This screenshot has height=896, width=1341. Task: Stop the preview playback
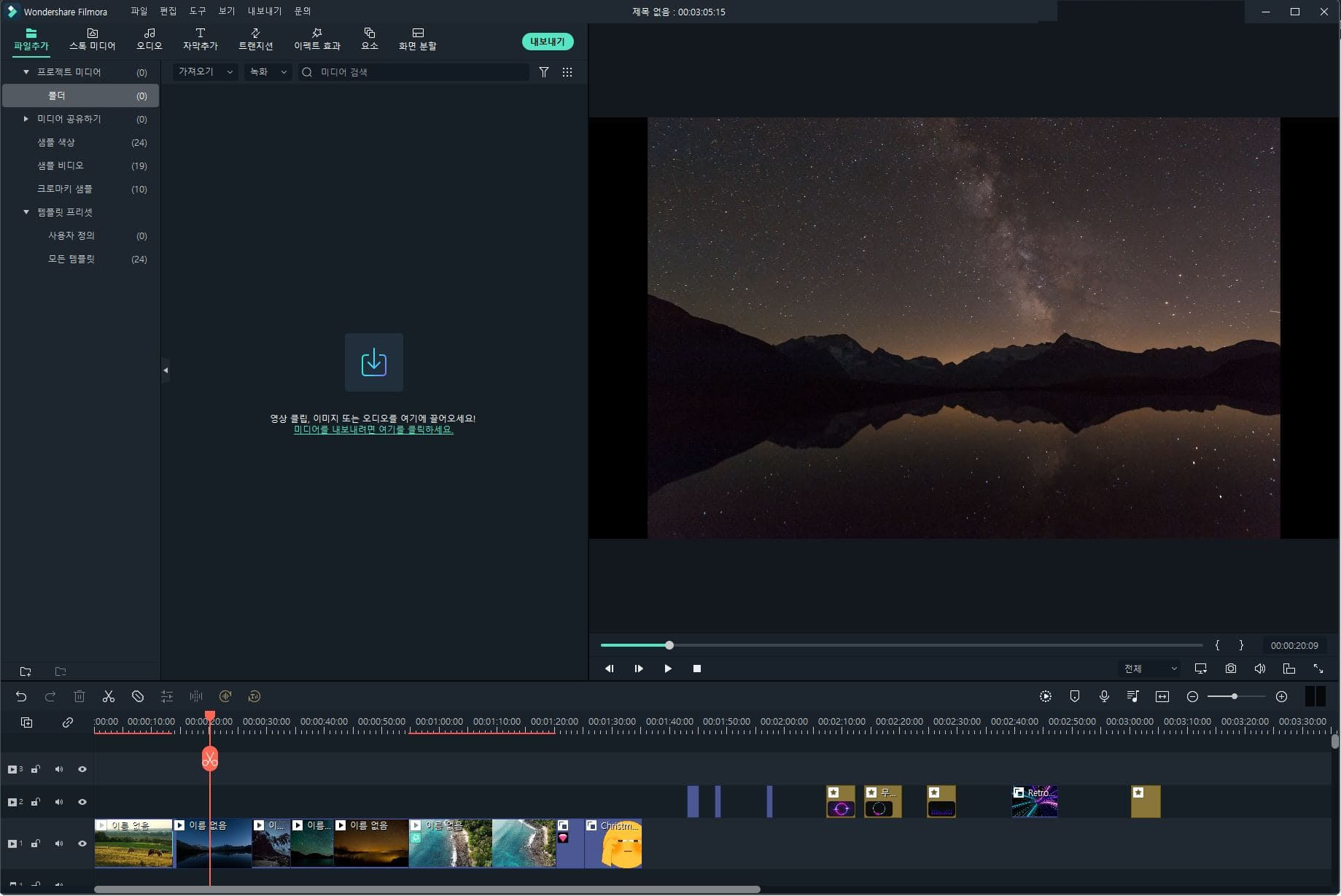(x=697, y=669)
